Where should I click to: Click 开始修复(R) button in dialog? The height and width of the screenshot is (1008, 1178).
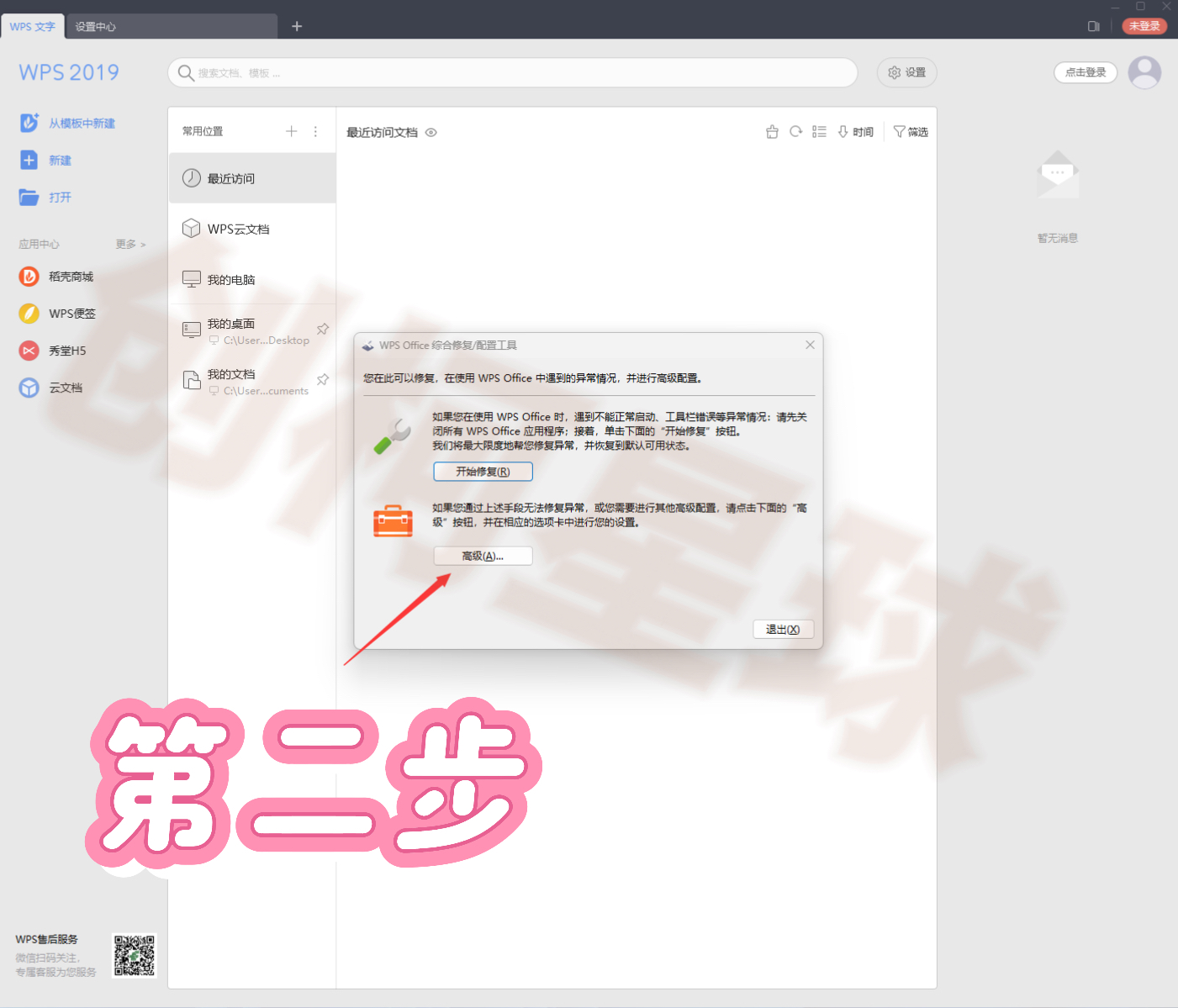click(483, 472)
